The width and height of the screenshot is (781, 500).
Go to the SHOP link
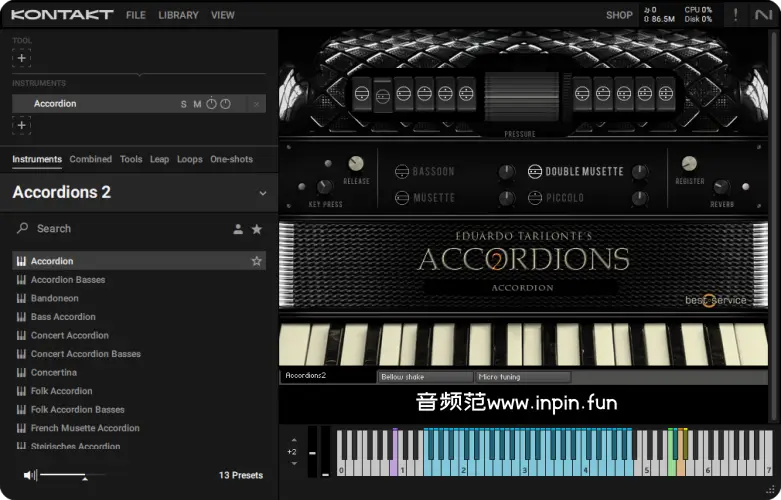619,15
